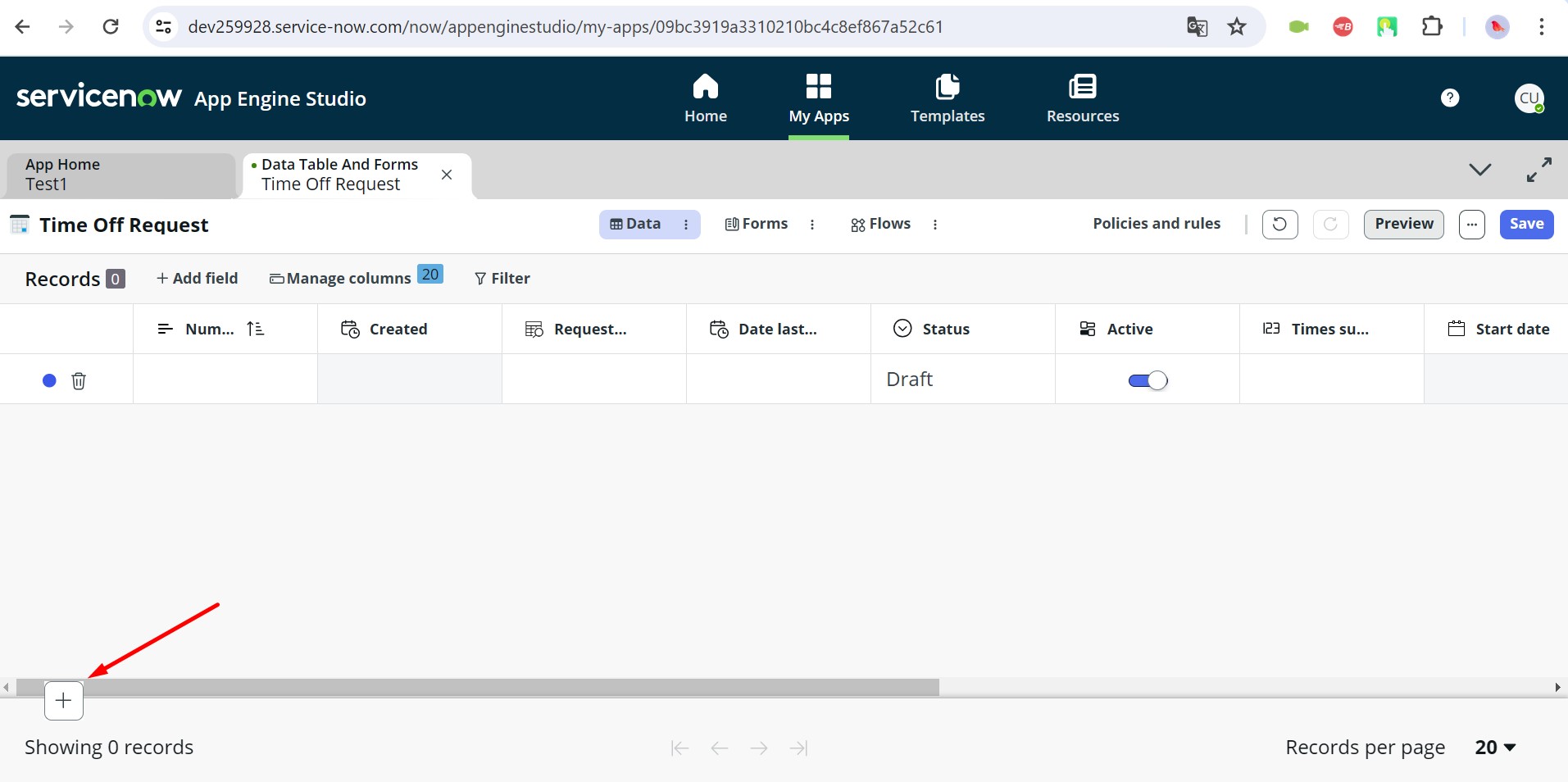Click Add field
1568x782 pixels.
coord(198,279)
